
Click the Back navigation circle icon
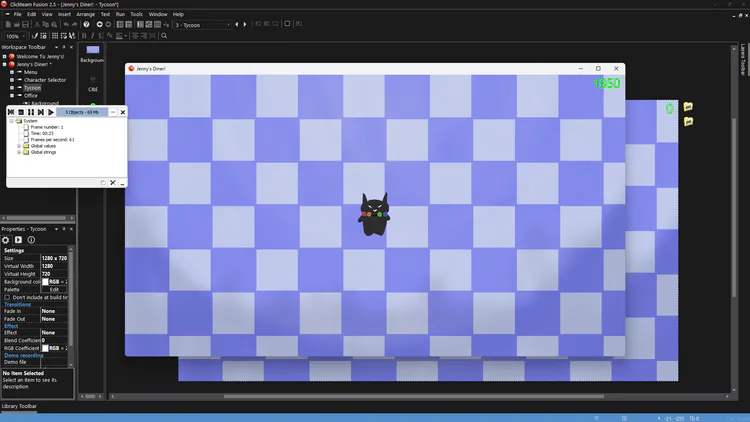tap(99, 24)
